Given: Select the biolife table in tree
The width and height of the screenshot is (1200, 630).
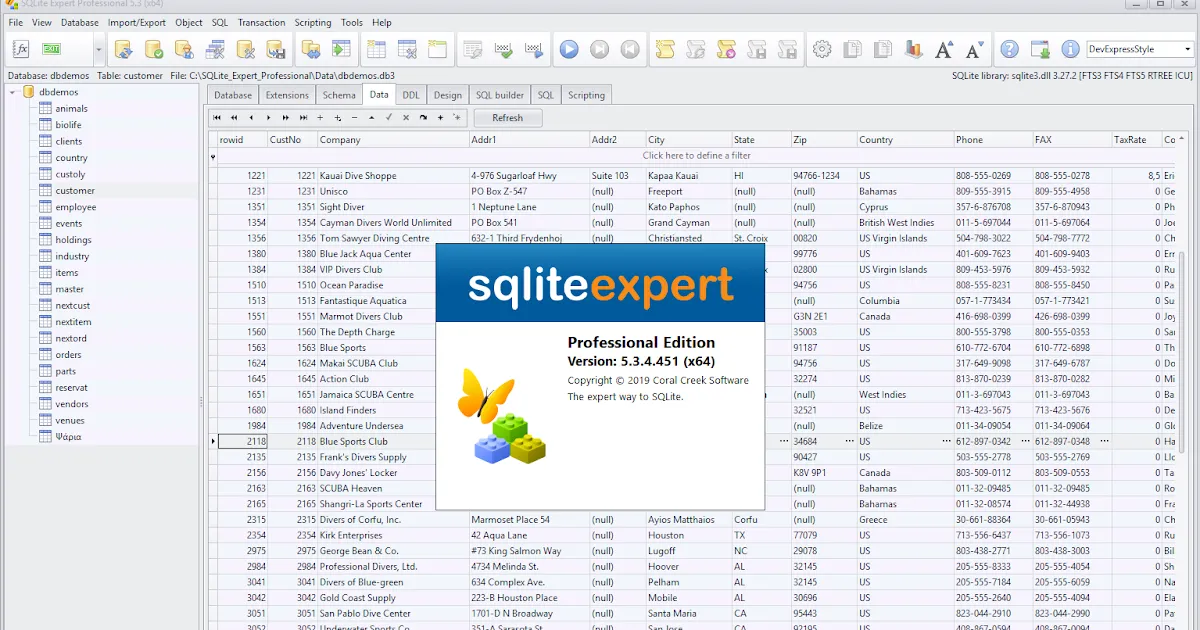Looking at the screenshot, I should point(68,125).
